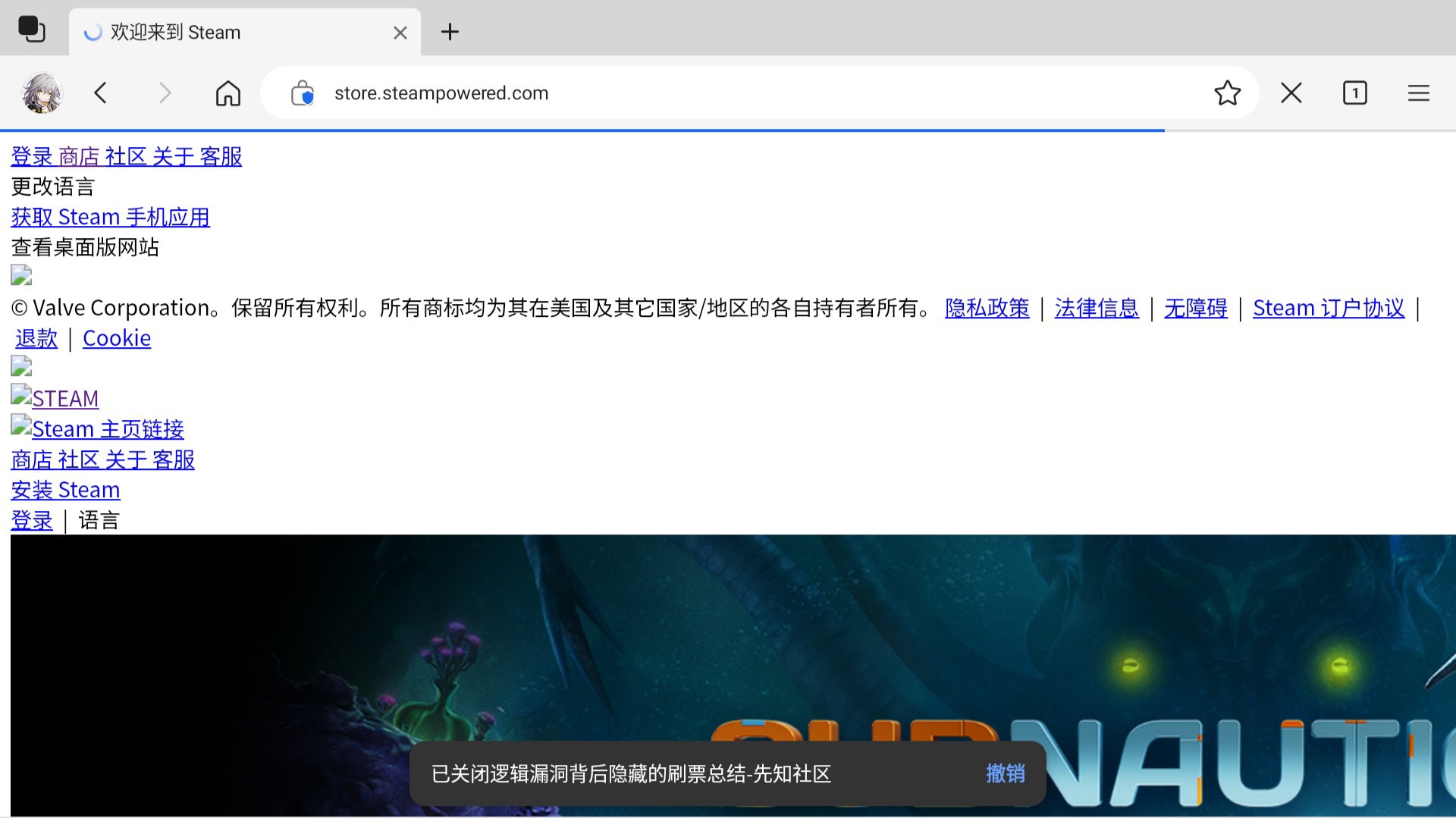
Task: View site security info icon
Action: pos(303,93)
